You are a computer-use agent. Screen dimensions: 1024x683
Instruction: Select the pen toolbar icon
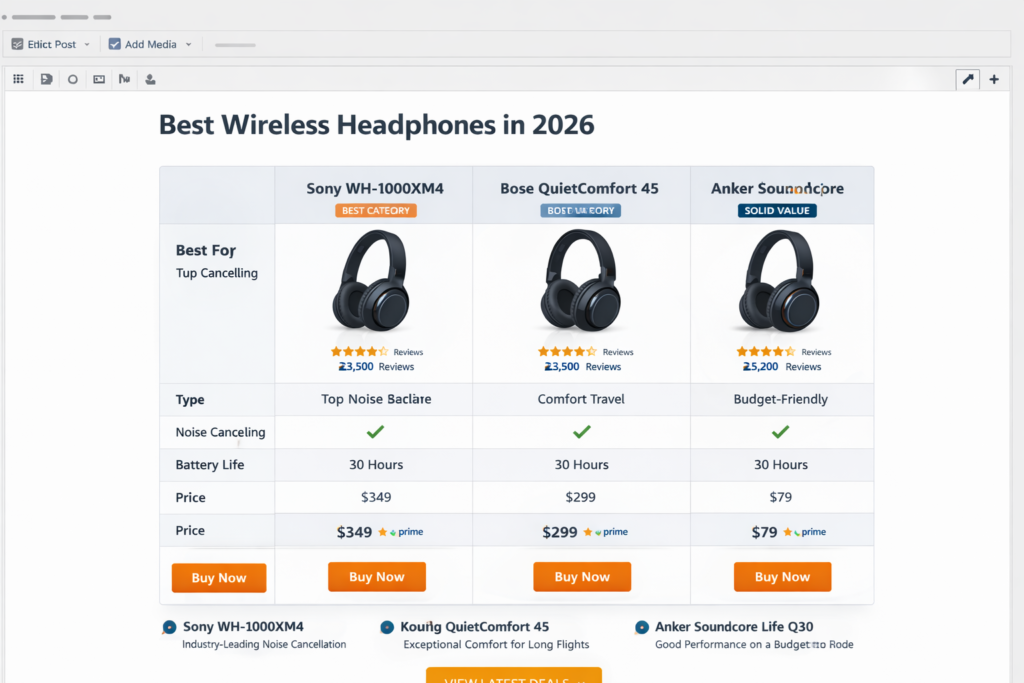point(124,78)
